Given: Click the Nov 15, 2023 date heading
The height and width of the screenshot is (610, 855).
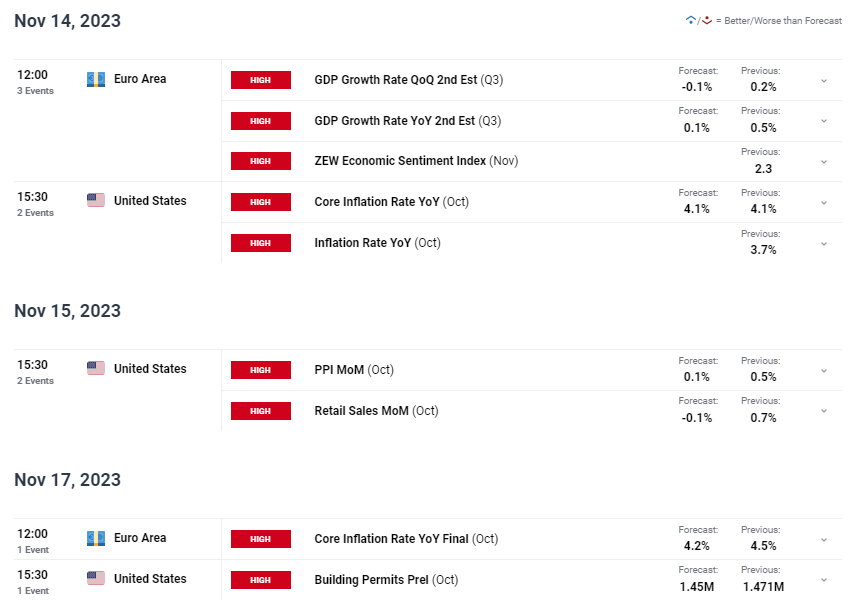Looking at the screenshot, I should [x=67, y=311].
